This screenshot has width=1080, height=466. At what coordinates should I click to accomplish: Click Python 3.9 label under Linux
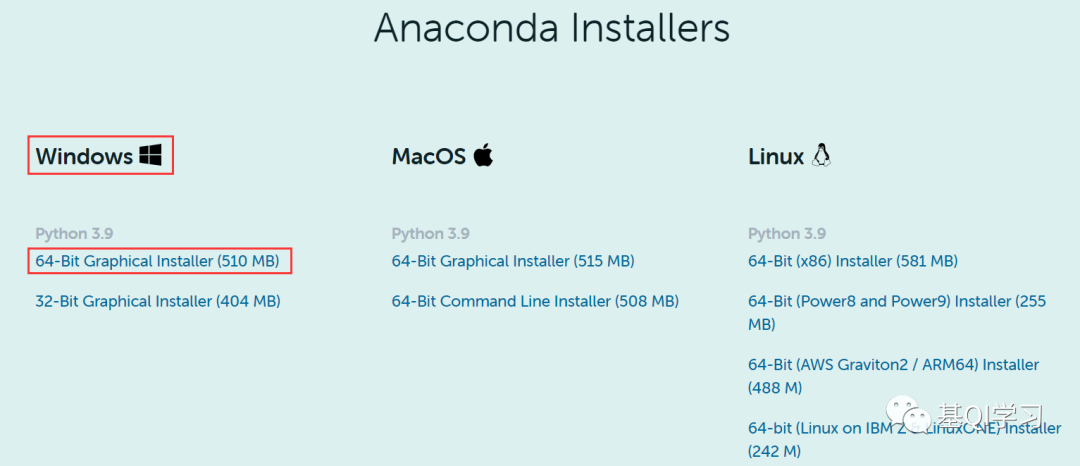(x=787, y=234)
